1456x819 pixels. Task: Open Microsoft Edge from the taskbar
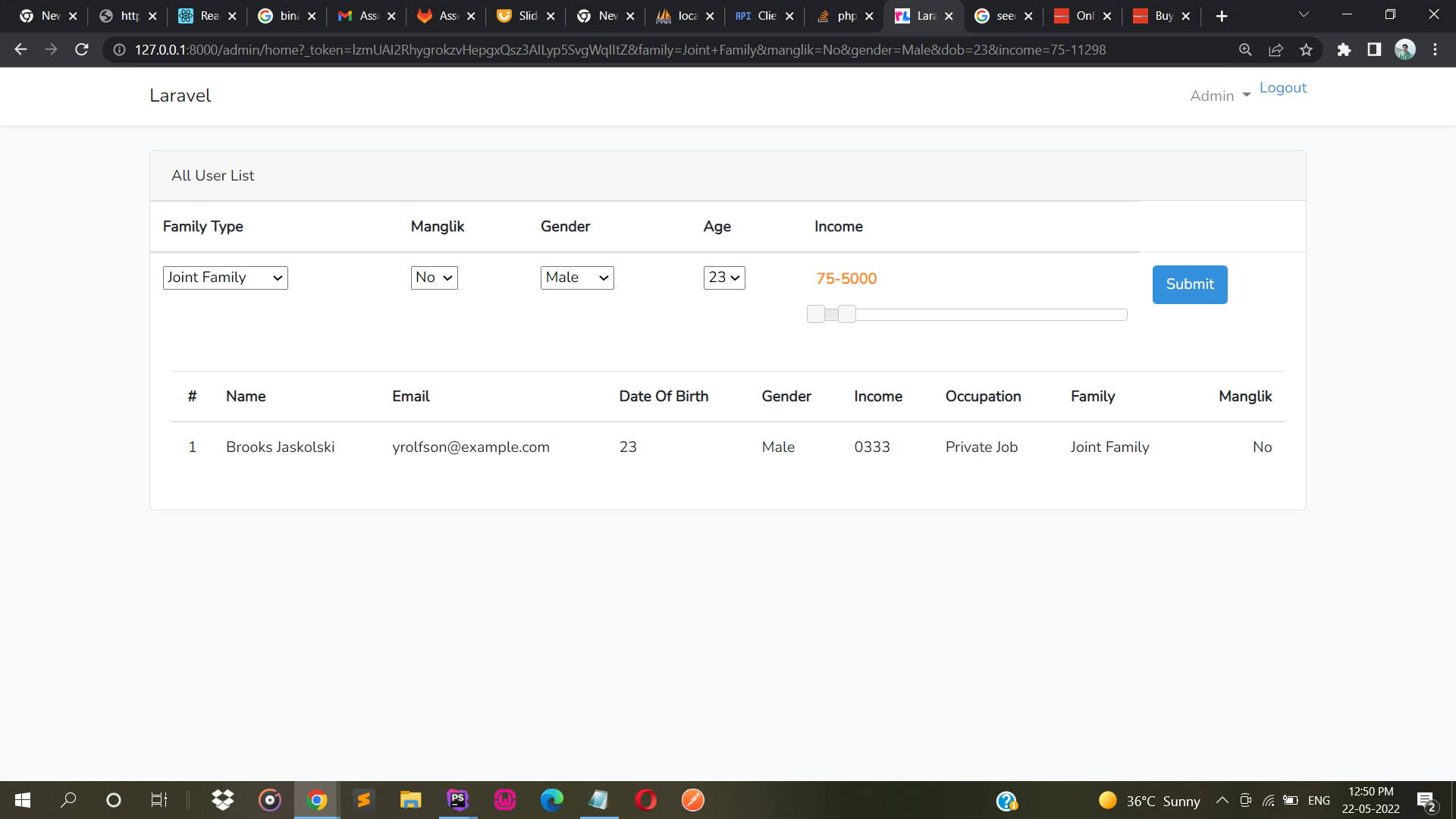coord(552,800)
